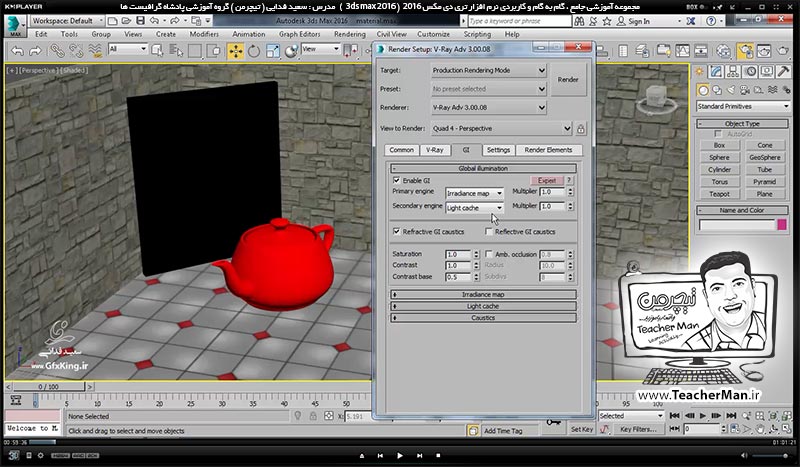
Task: Switch to the Hierarchy panel tab icon
Action: tap(733, 71)
